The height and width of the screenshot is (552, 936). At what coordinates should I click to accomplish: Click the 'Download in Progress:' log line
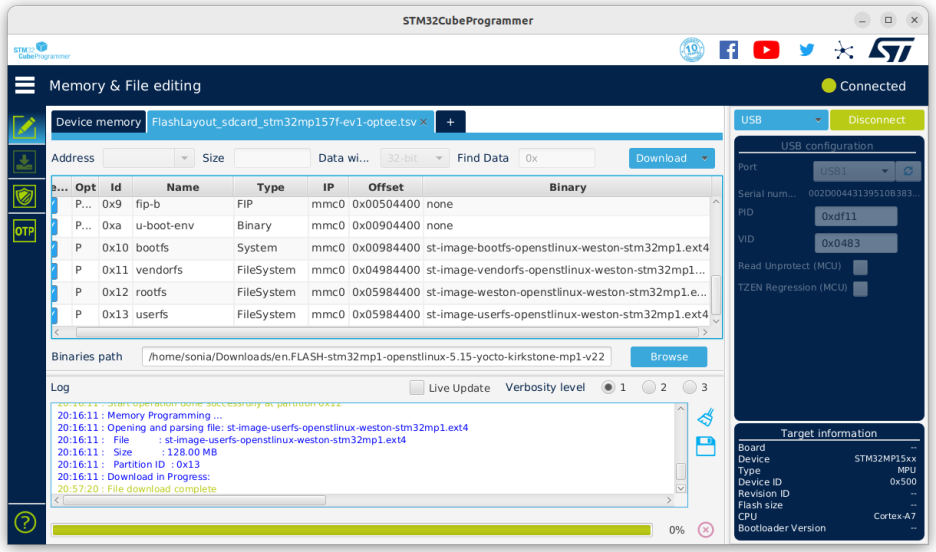pos(134,476)
